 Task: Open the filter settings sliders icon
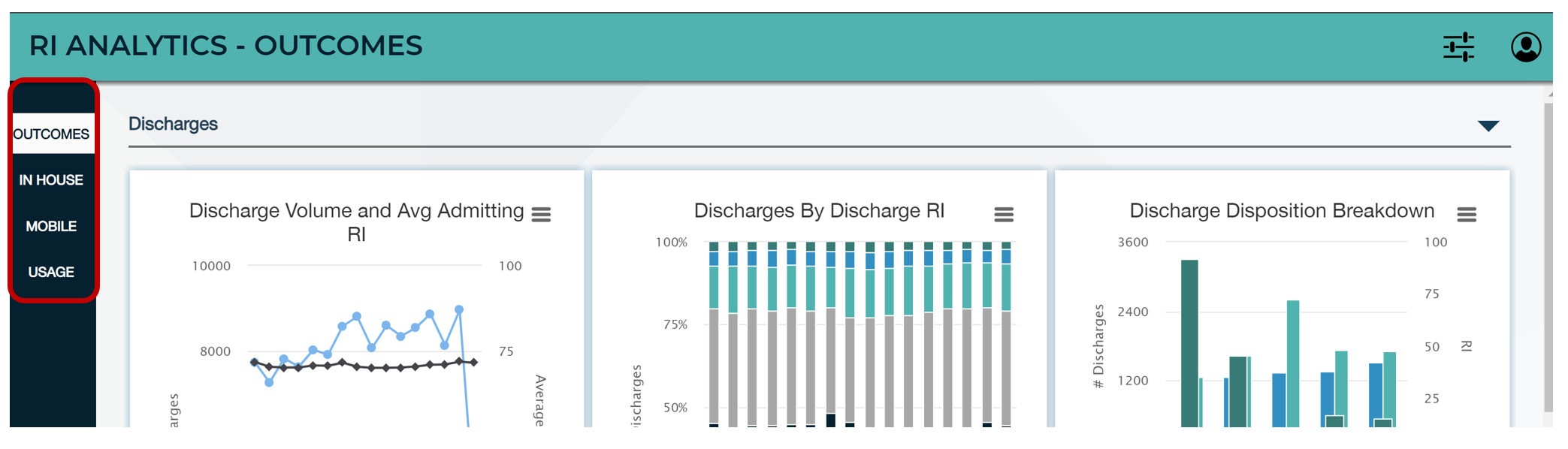pyautogui.click(x=1458, y=47)
